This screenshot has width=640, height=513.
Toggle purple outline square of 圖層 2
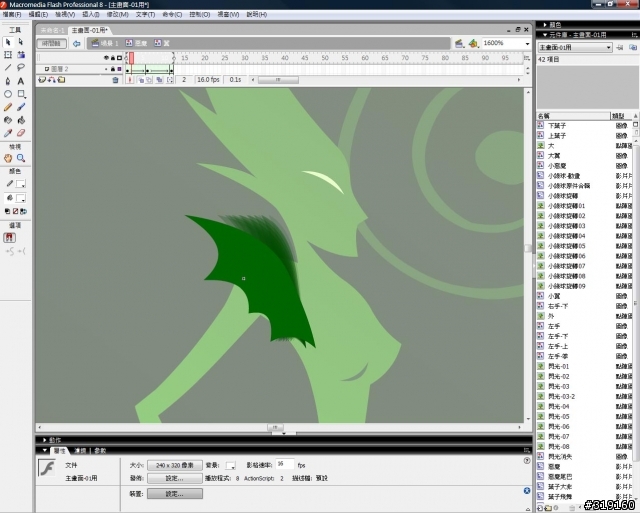(119, 69)
